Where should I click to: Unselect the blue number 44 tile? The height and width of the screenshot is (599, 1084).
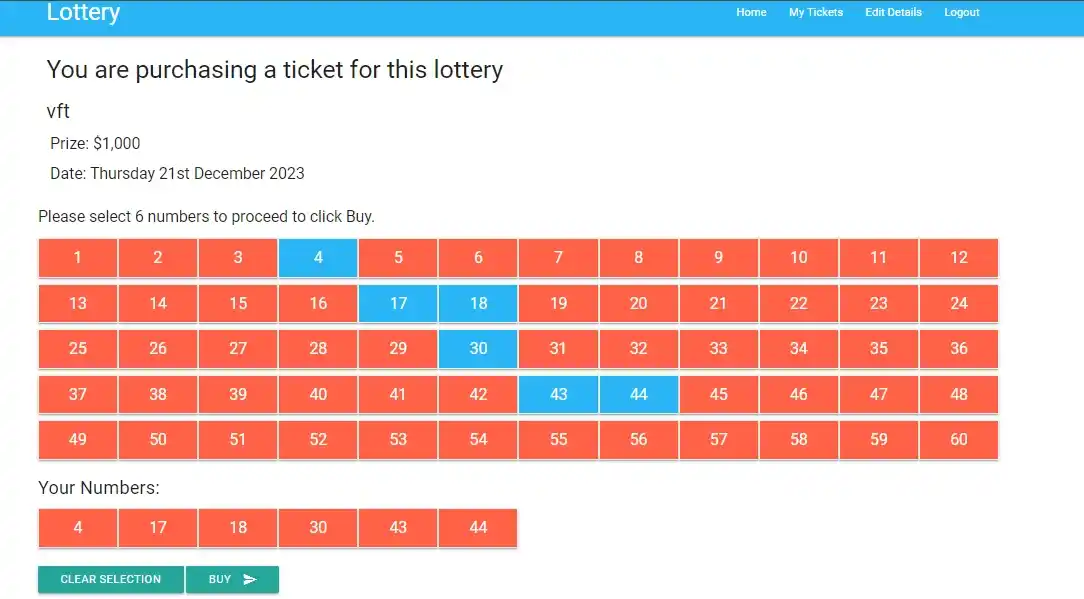pos(639,394)
